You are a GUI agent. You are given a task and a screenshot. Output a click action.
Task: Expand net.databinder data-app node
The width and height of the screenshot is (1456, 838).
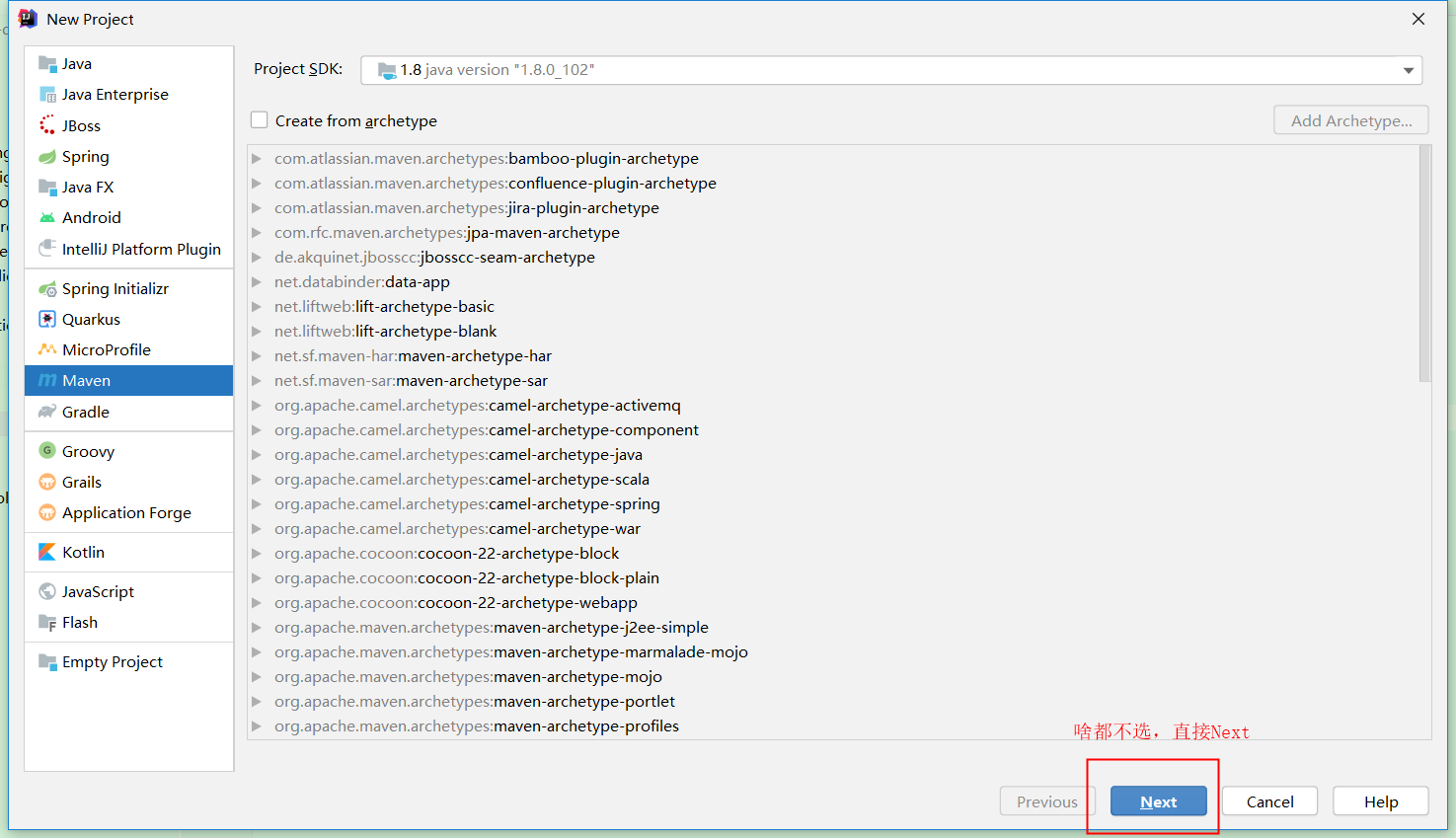257,281
